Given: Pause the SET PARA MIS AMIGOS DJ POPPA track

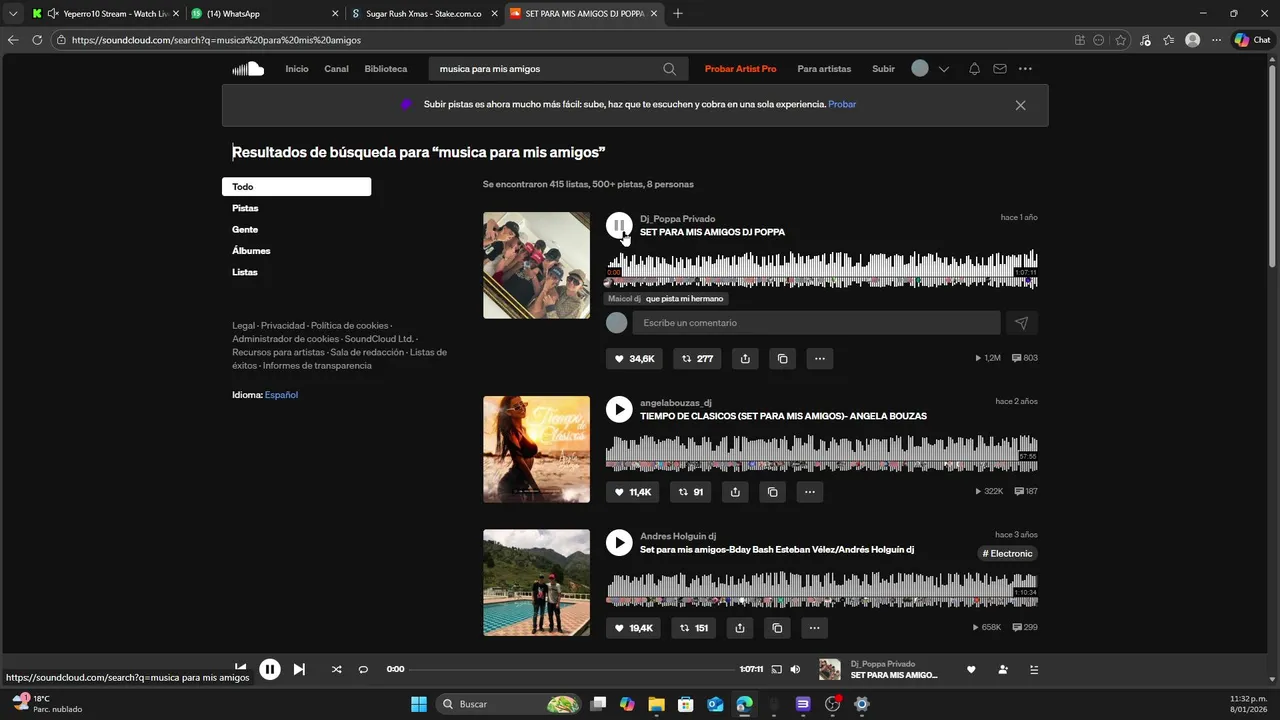Looking at the screenshot, I should coord(619,225).
